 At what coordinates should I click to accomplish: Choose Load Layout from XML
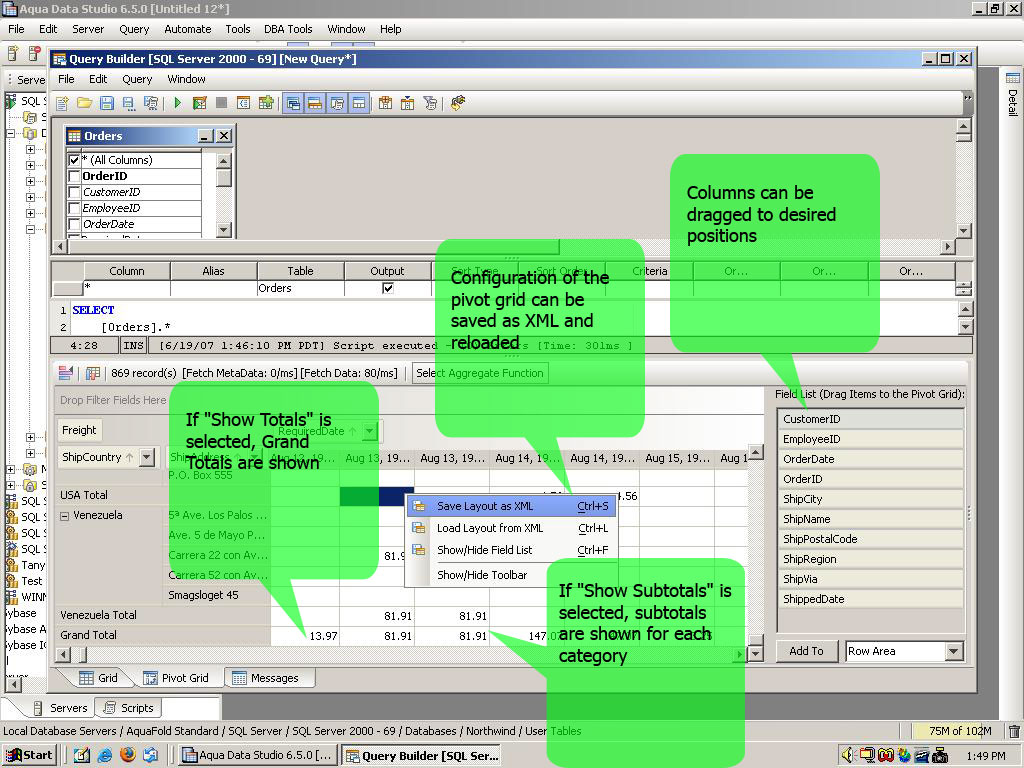tap(511, 528)
